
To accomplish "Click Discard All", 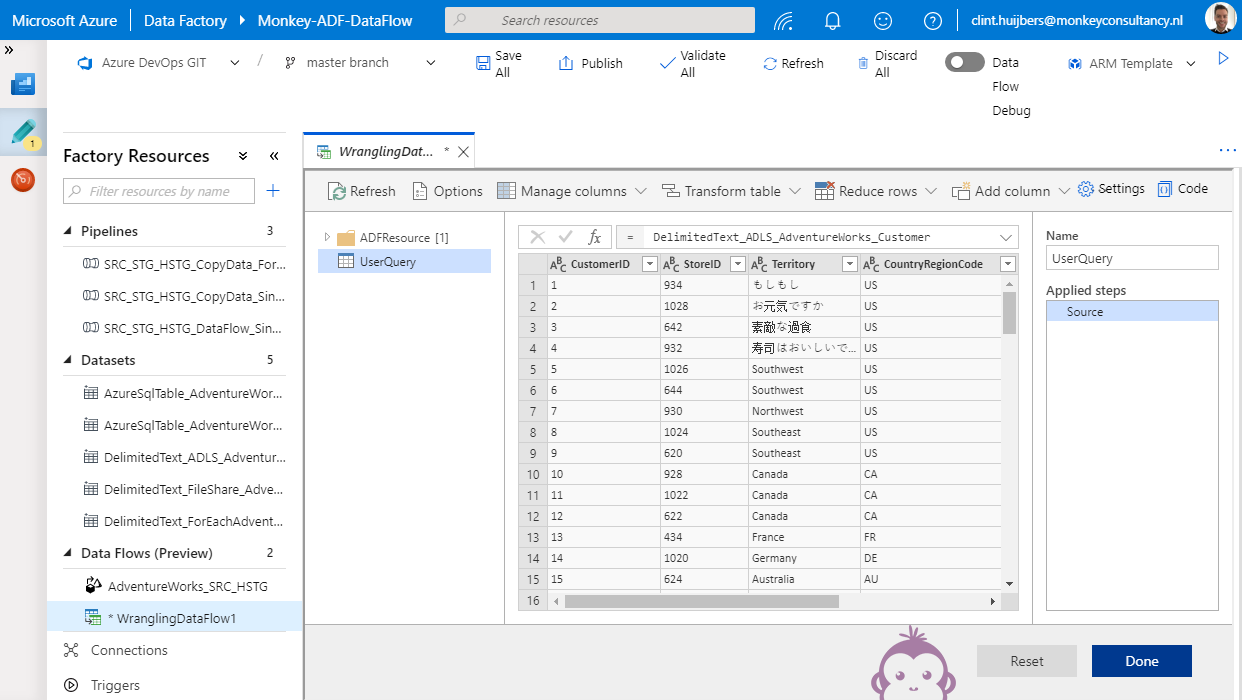I will (x=886, y=64).
